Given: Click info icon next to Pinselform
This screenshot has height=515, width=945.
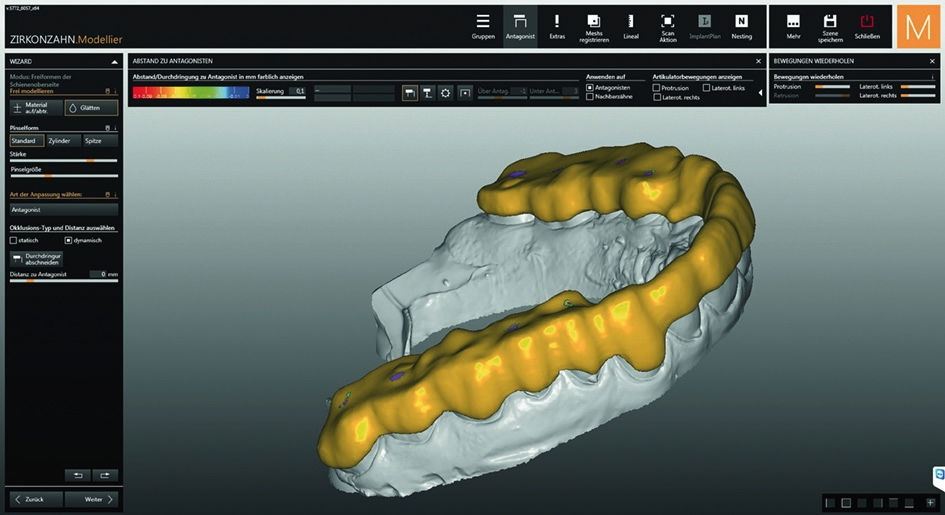Looking at the screenshot, I should click(x=115, y=128).
